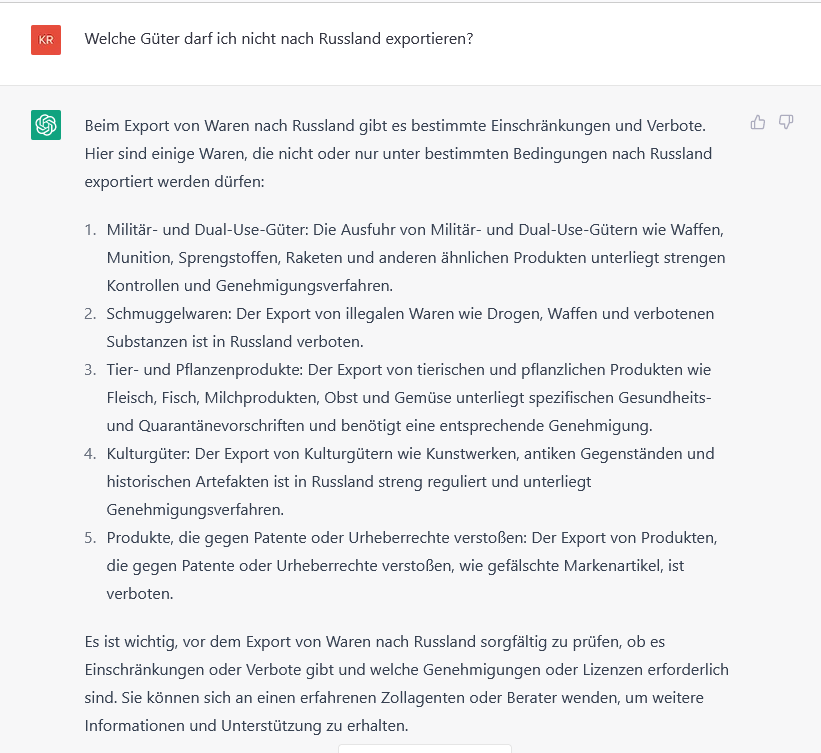Click the button appearing at the page bottom
The height and width of the screenshot is (753, 821).
coord(424,748)
